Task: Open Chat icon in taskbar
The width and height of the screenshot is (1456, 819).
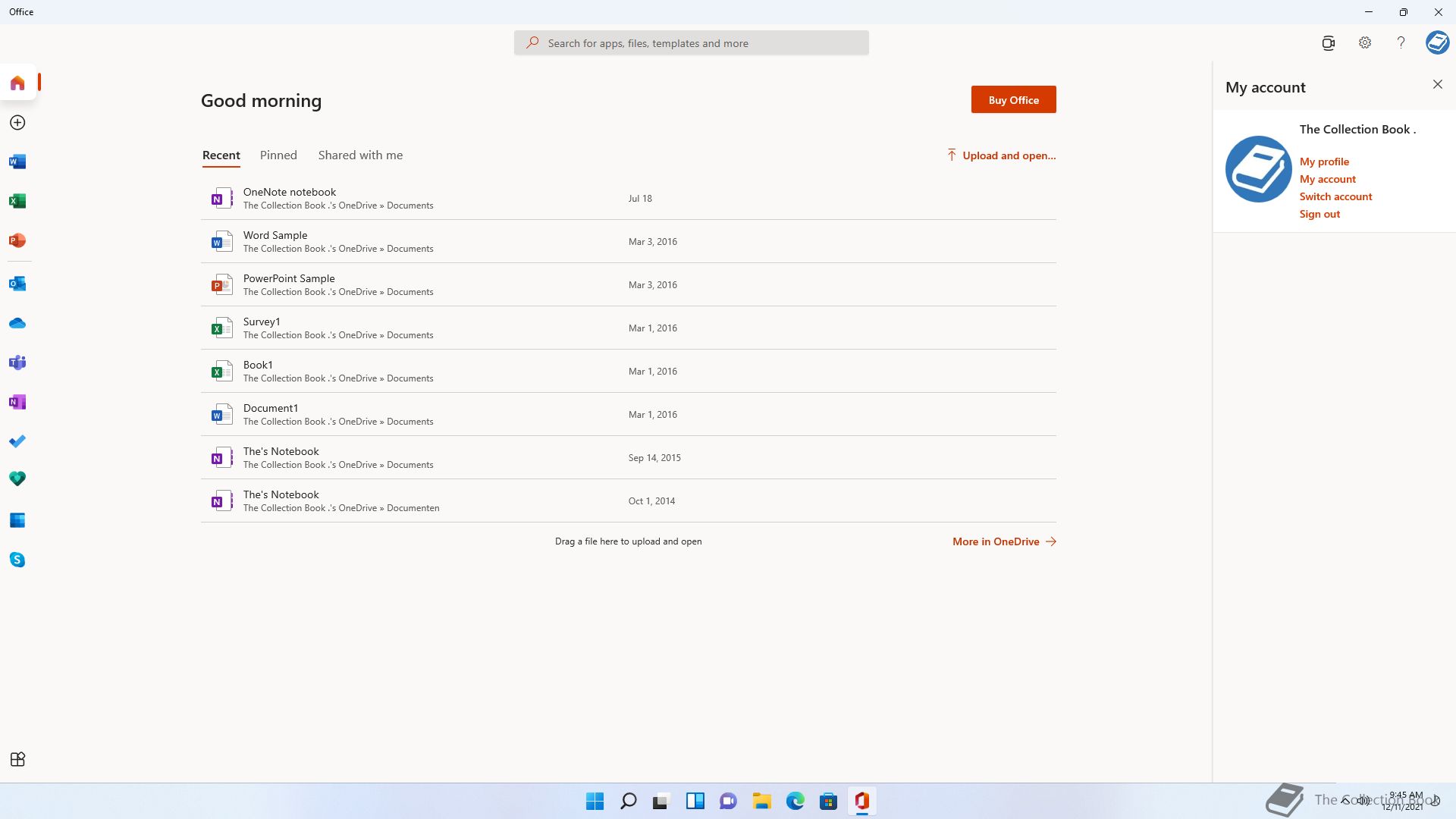Action: click(728, 801)
